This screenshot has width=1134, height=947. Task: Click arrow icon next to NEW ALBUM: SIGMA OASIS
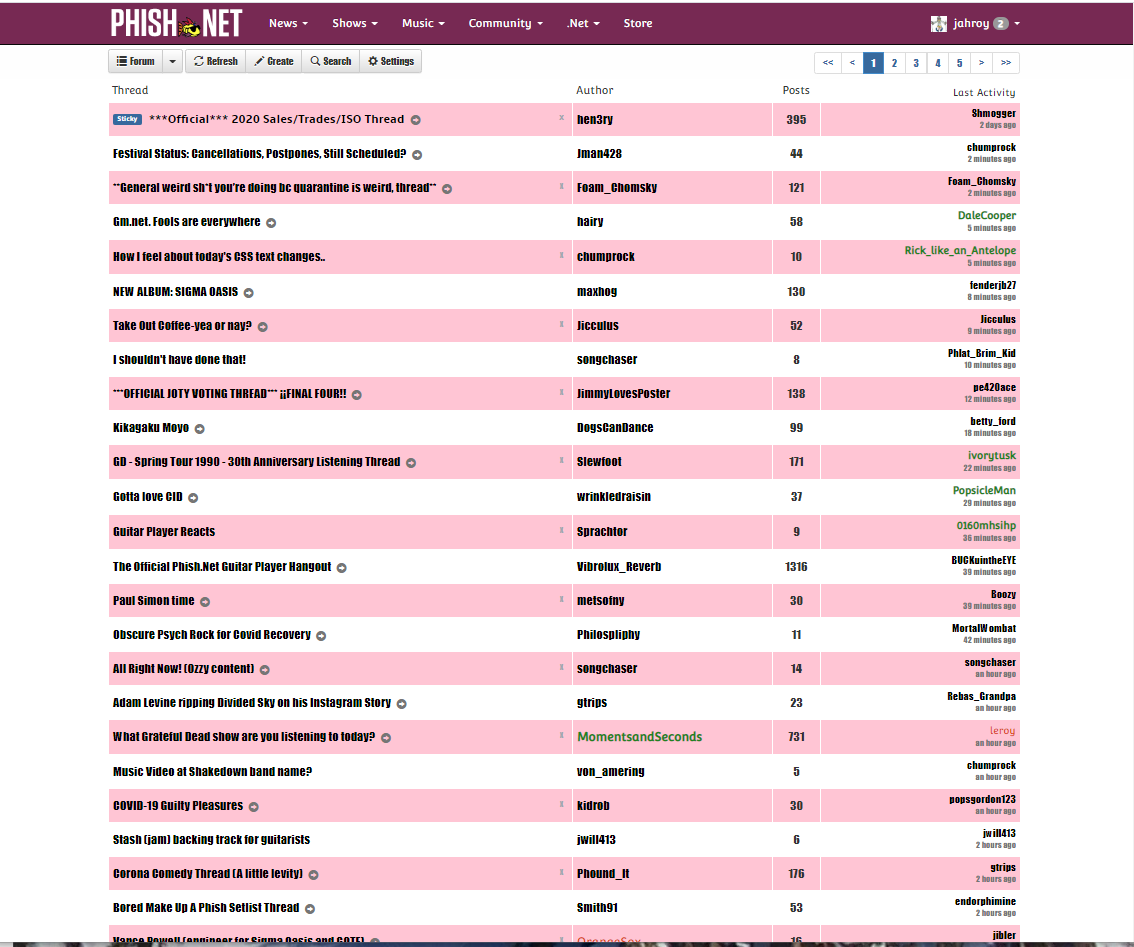tap(249, 293)
